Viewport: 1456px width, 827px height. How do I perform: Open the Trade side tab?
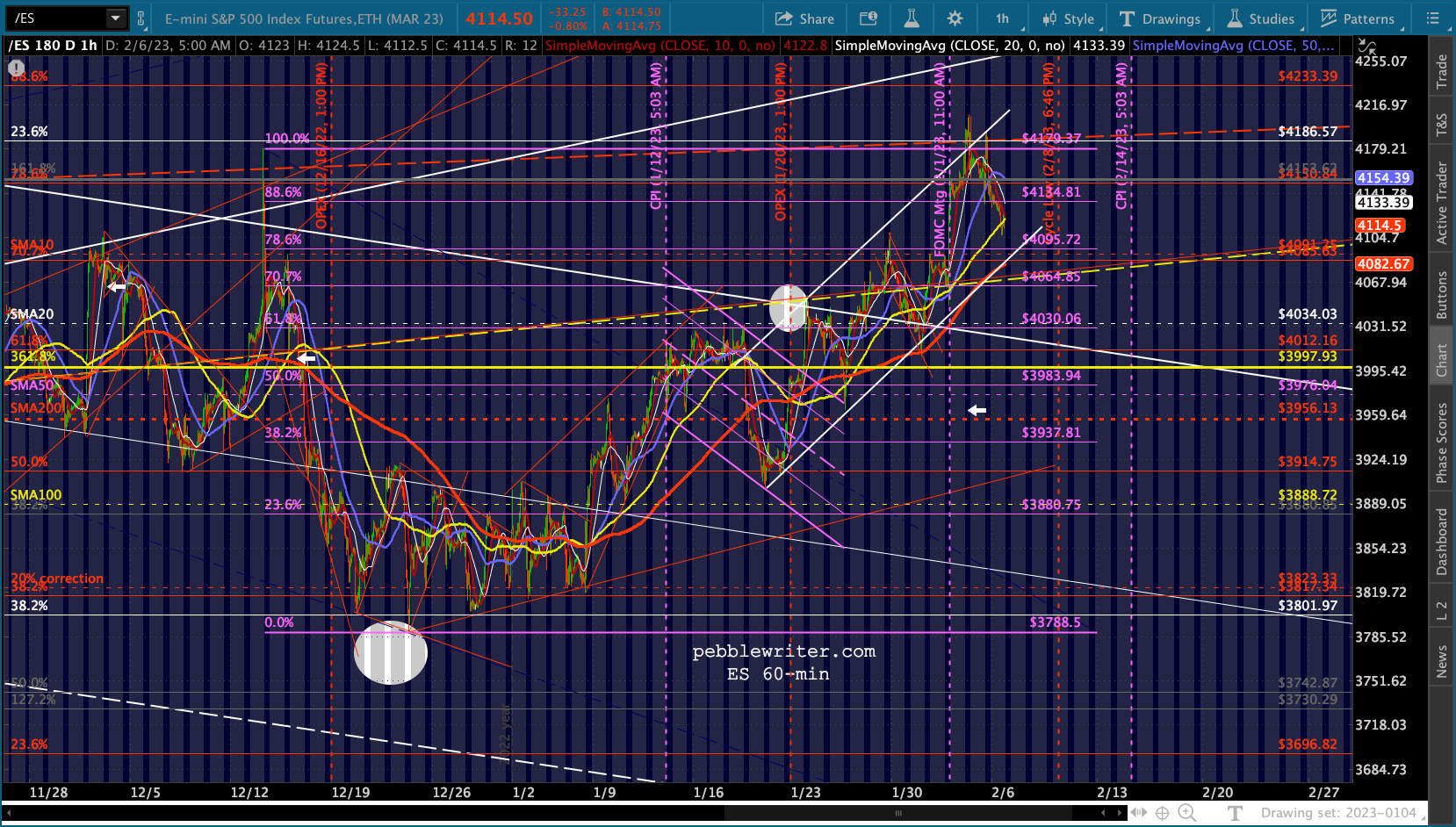1441,71
